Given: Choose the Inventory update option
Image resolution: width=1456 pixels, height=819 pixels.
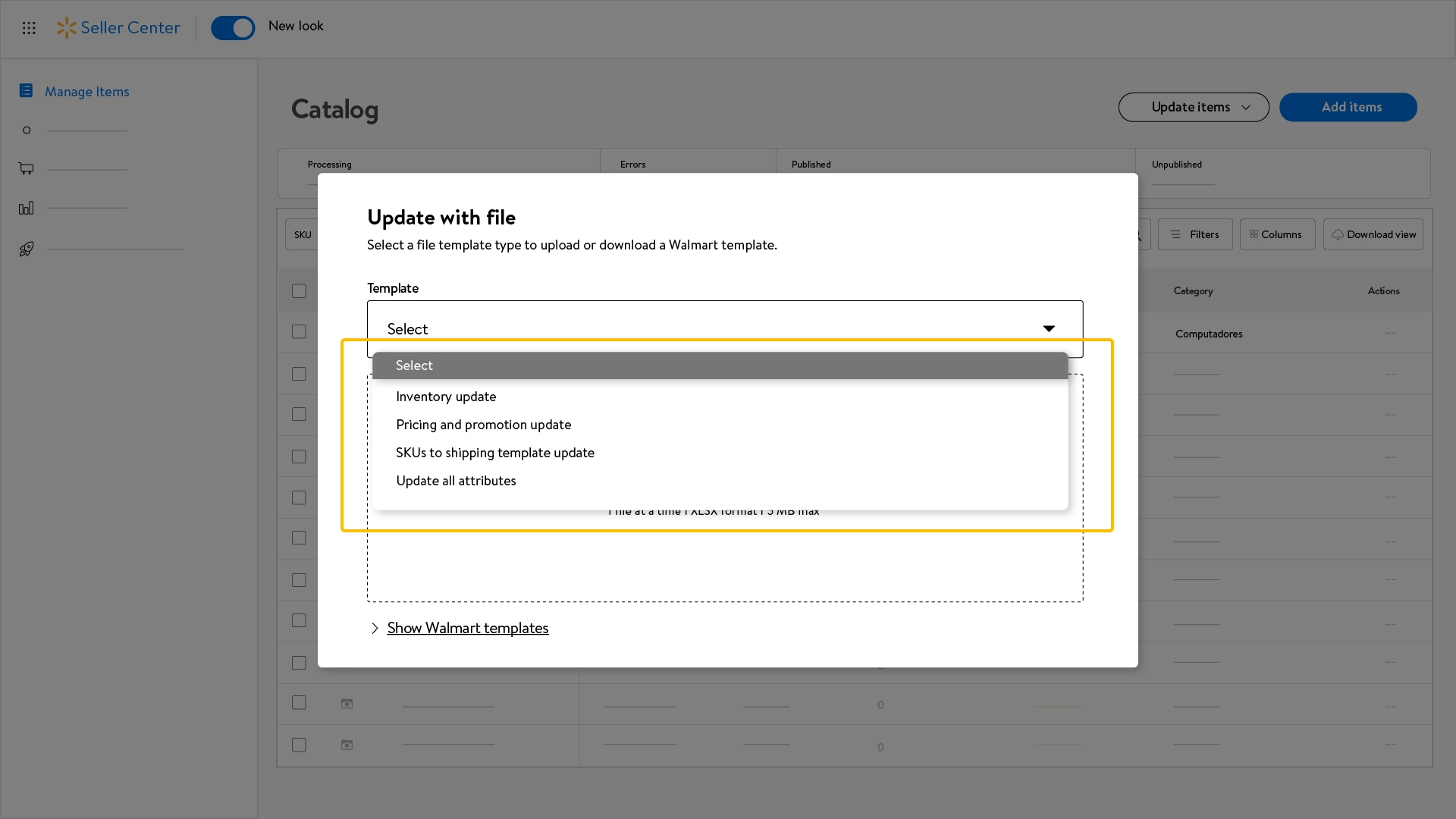Looking at the screenshot, I should pyautogui.click(x=446, y=397).
